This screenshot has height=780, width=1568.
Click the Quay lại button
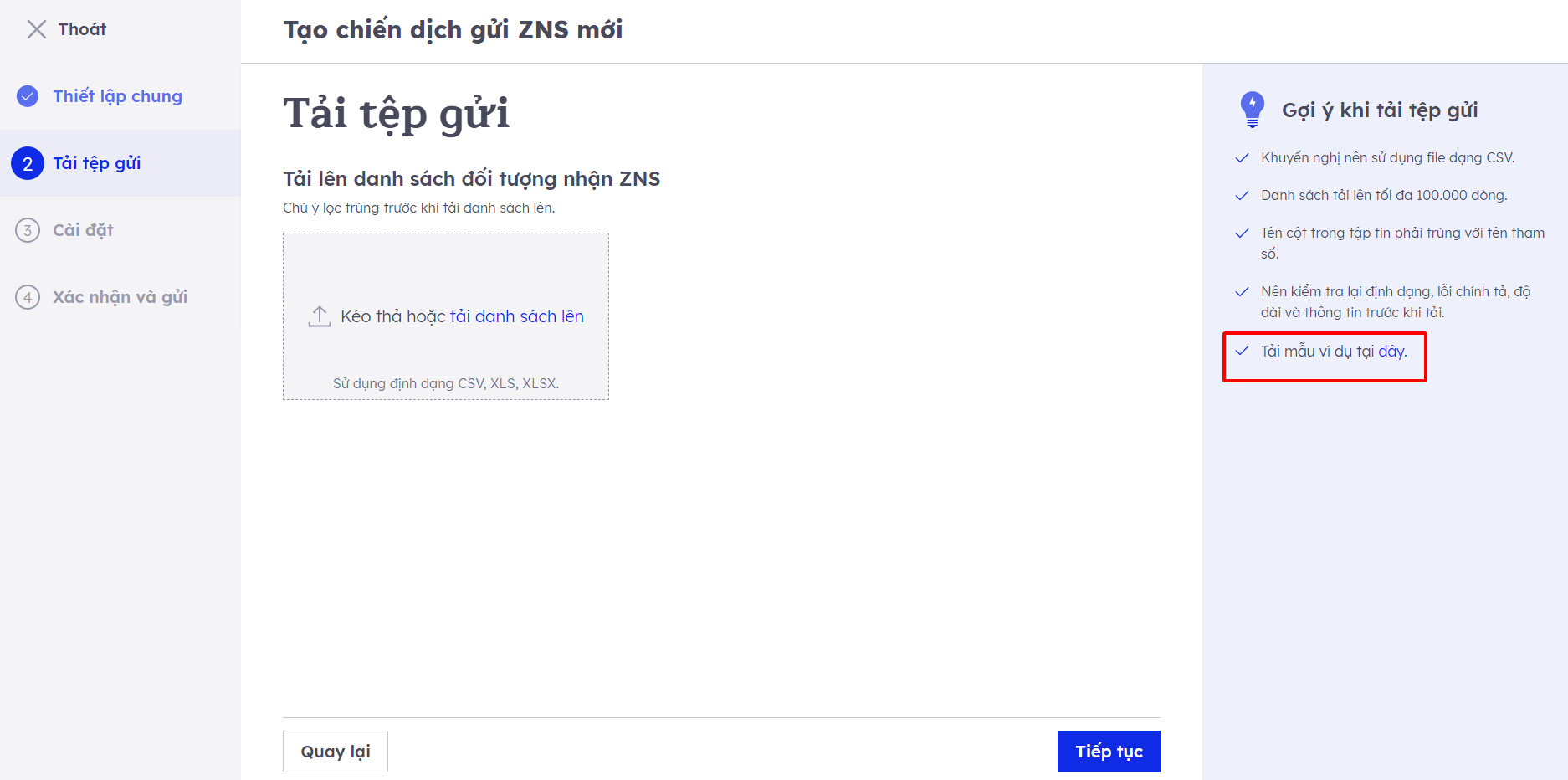(x=336, y=752)
